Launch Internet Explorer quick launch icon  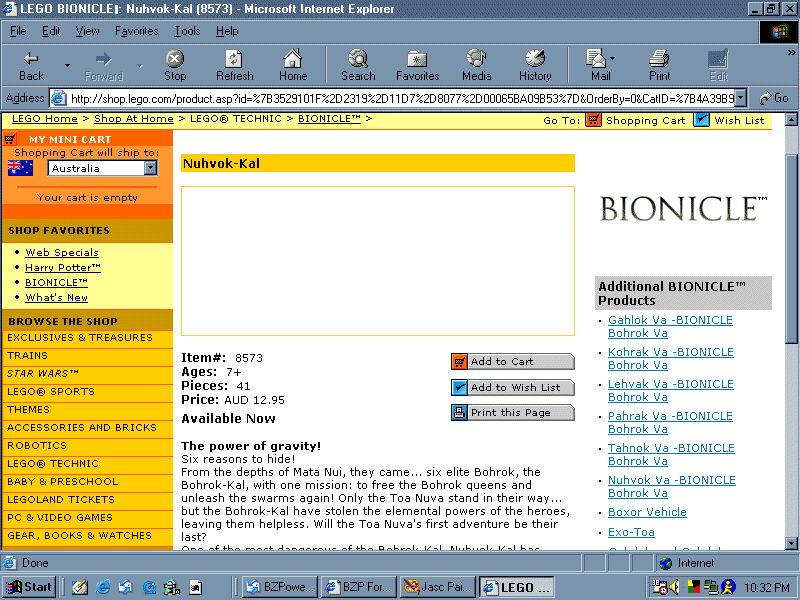103,588
